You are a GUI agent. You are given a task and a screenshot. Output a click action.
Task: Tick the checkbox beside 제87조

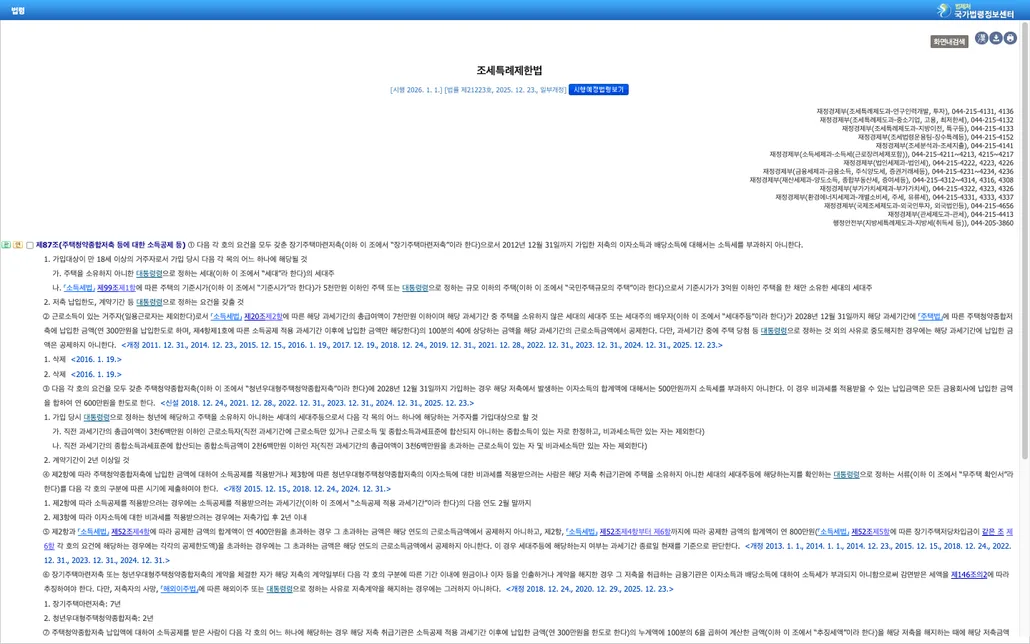30,245
